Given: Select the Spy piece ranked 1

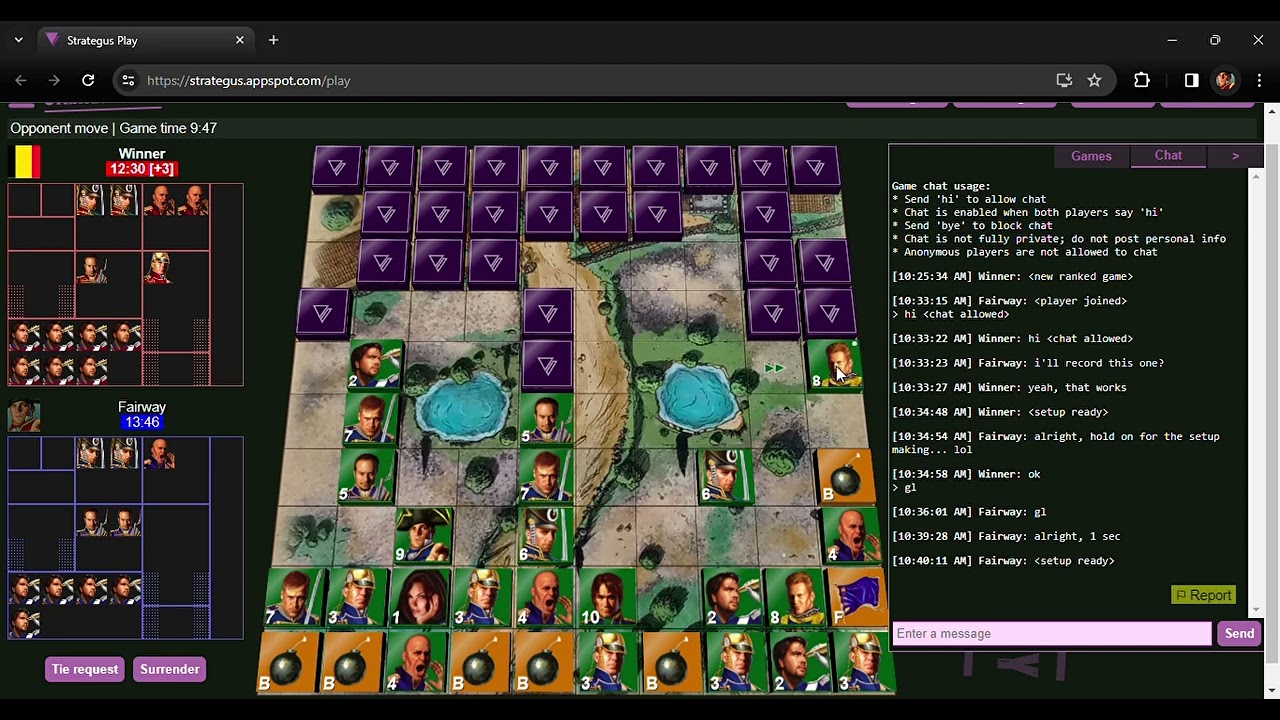Looking at the screenshot, I should coord(420,600).
